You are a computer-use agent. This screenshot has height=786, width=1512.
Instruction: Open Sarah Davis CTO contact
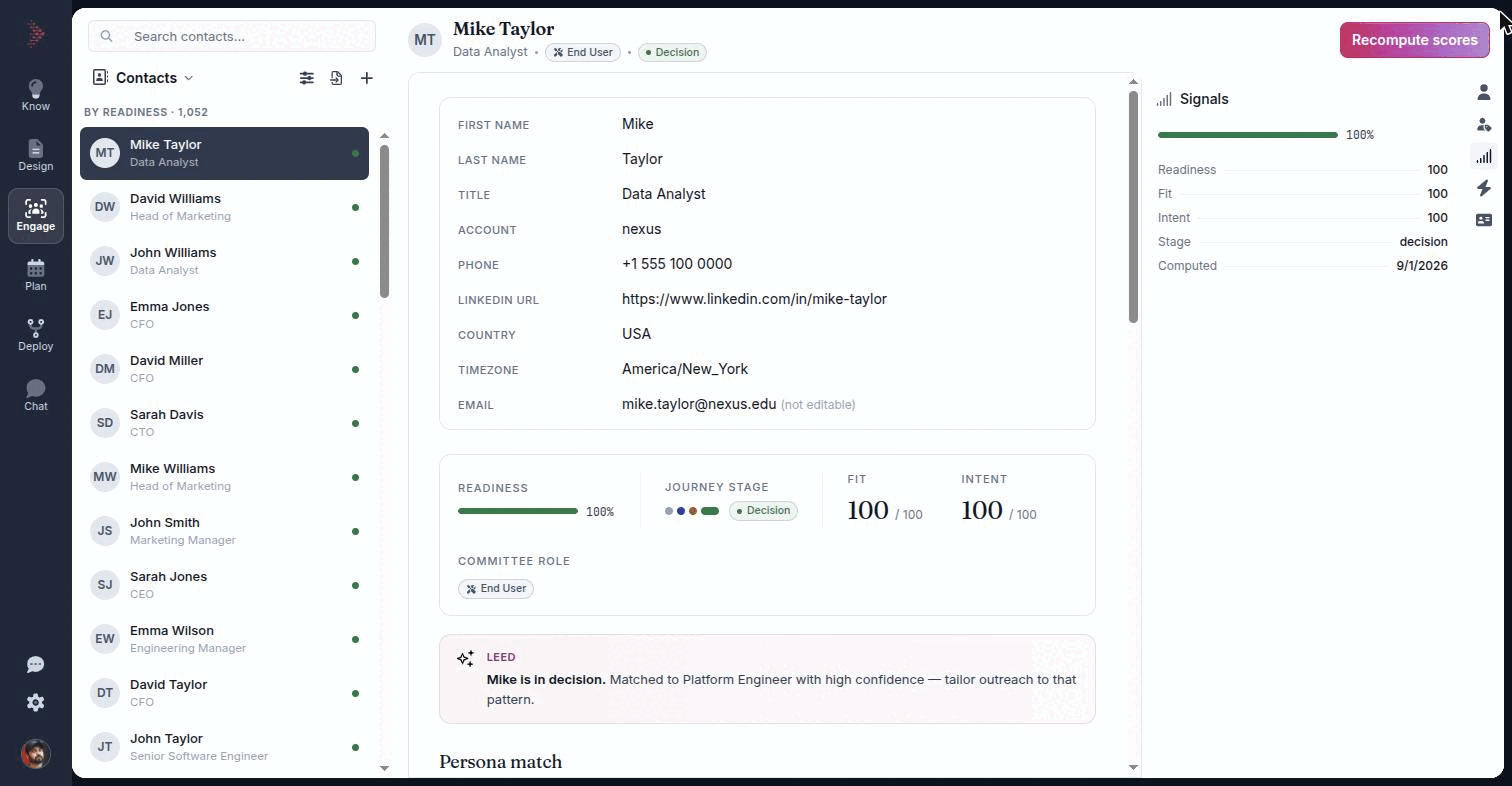(224, 423)
